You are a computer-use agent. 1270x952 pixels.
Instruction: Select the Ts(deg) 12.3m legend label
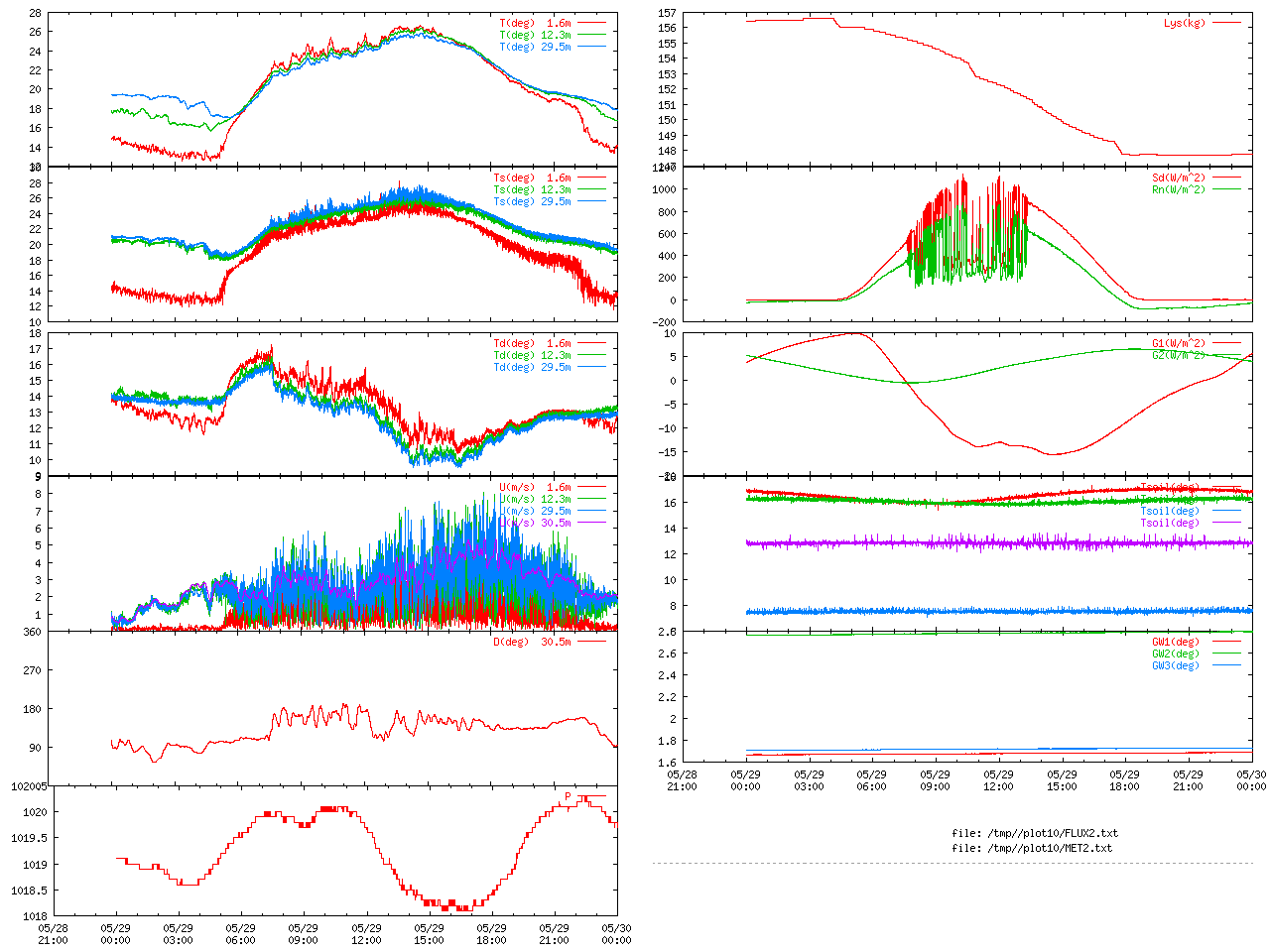coord(532,189)
